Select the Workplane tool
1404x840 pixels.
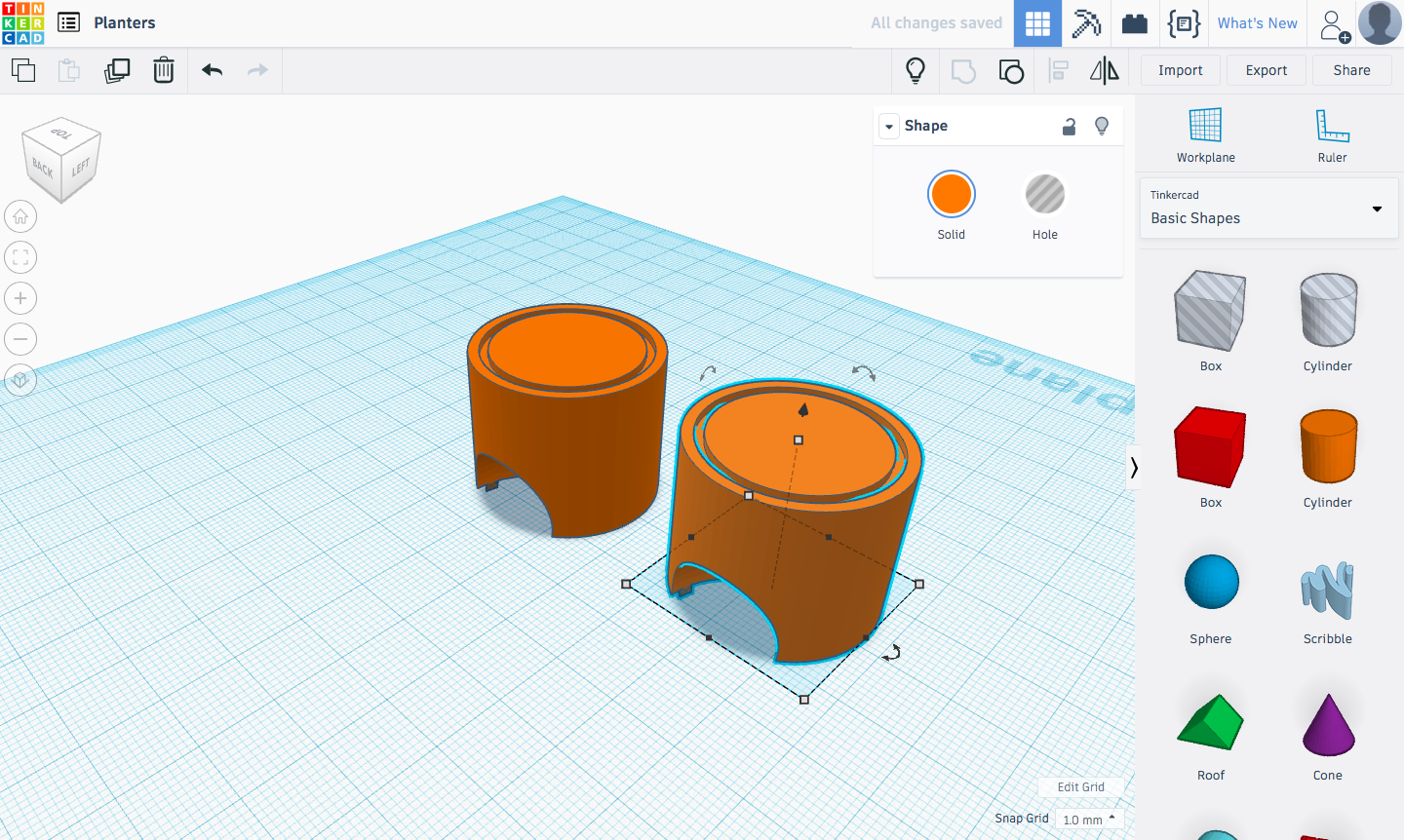pos(1206,135)
